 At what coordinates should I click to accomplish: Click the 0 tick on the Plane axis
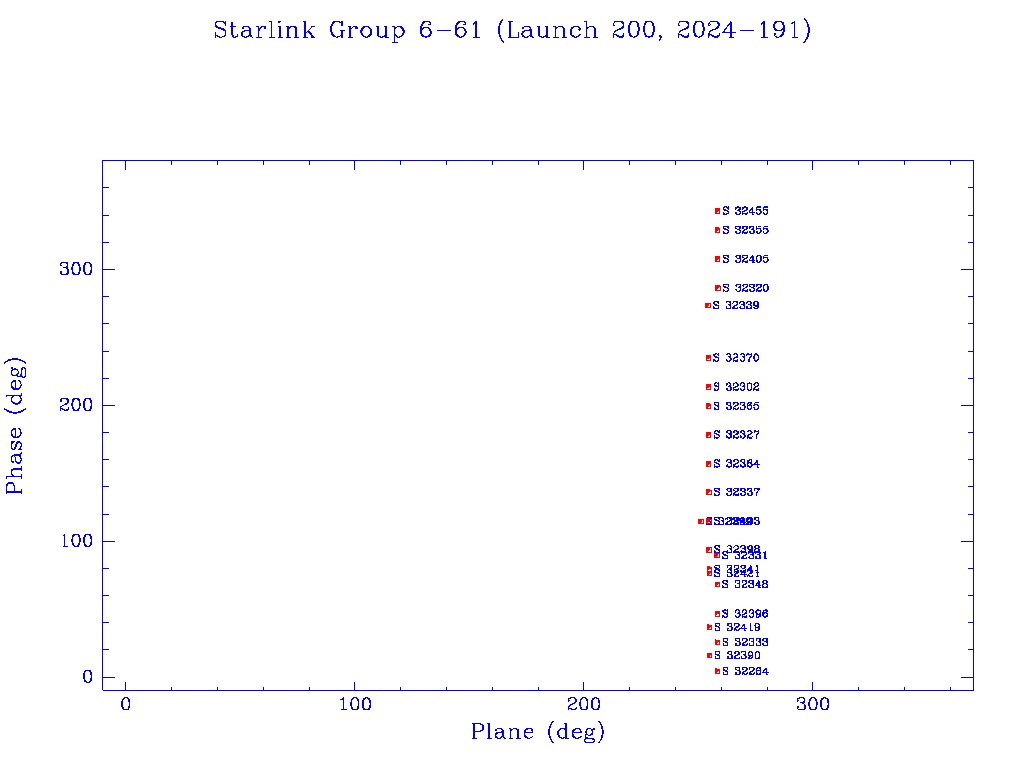[125, 704]
